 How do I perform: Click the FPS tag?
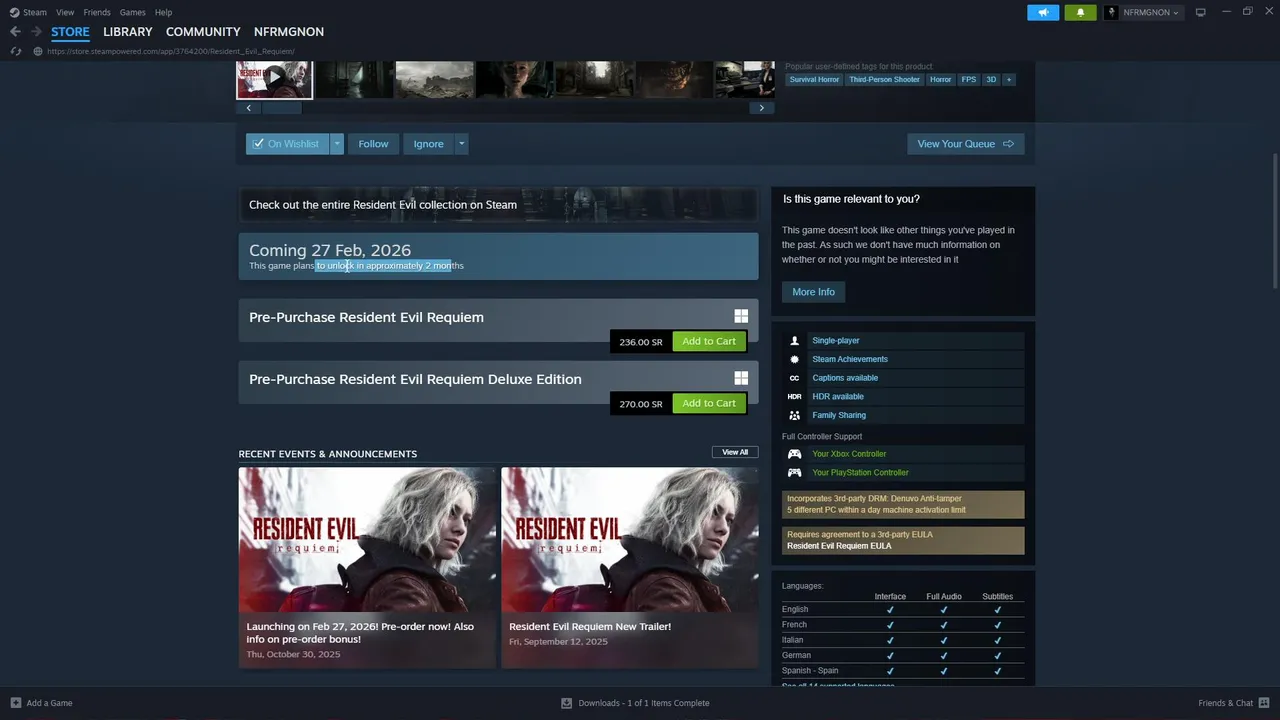click(x=968, y=79)
